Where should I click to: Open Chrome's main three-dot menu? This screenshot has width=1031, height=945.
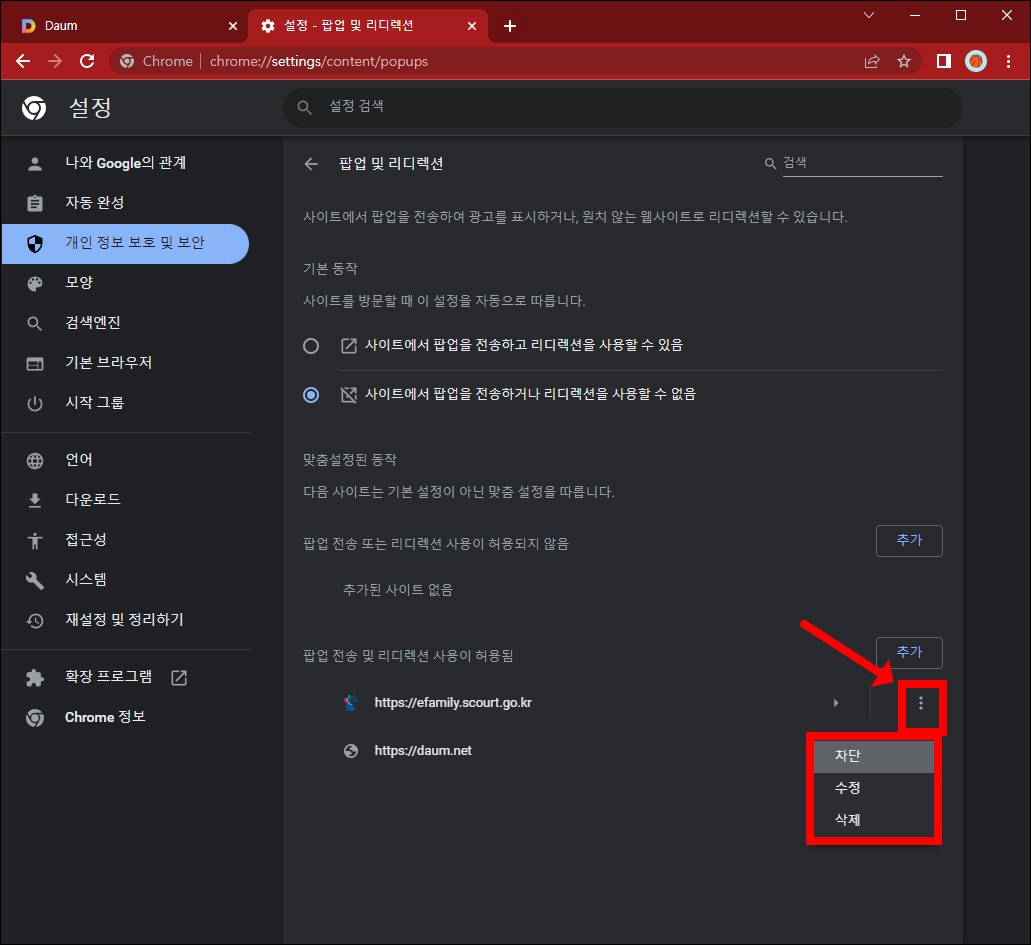click(x=1008, y=61)
